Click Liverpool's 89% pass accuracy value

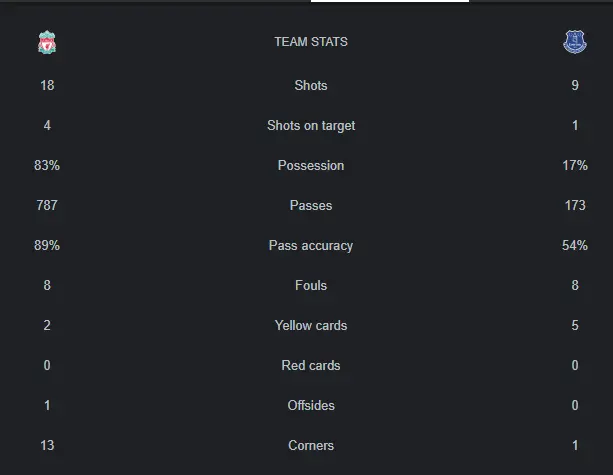point(47,246)
